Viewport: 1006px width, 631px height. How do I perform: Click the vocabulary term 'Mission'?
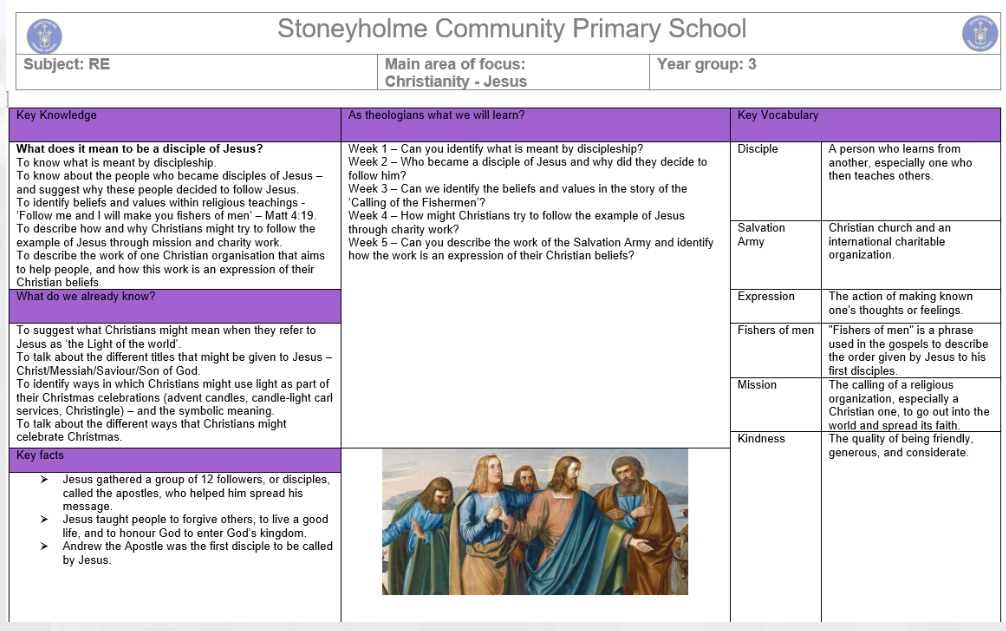coord(756,385)
